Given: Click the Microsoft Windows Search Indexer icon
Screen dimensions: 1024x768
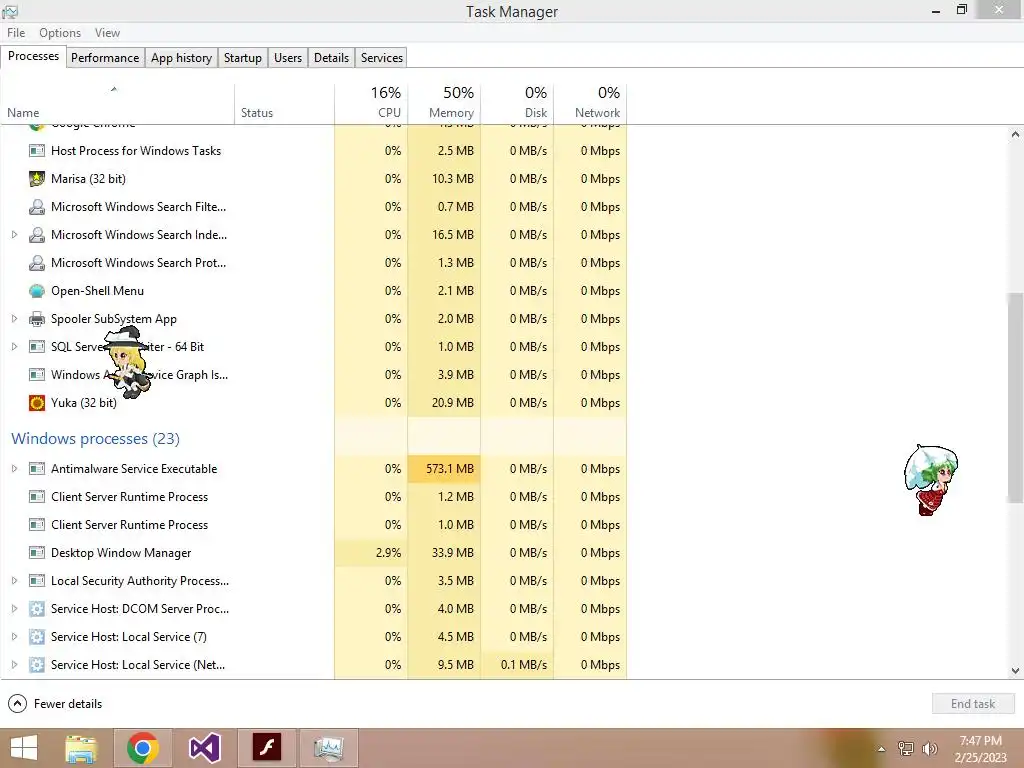Looking at the screenshot, I should tap(37, 235).
